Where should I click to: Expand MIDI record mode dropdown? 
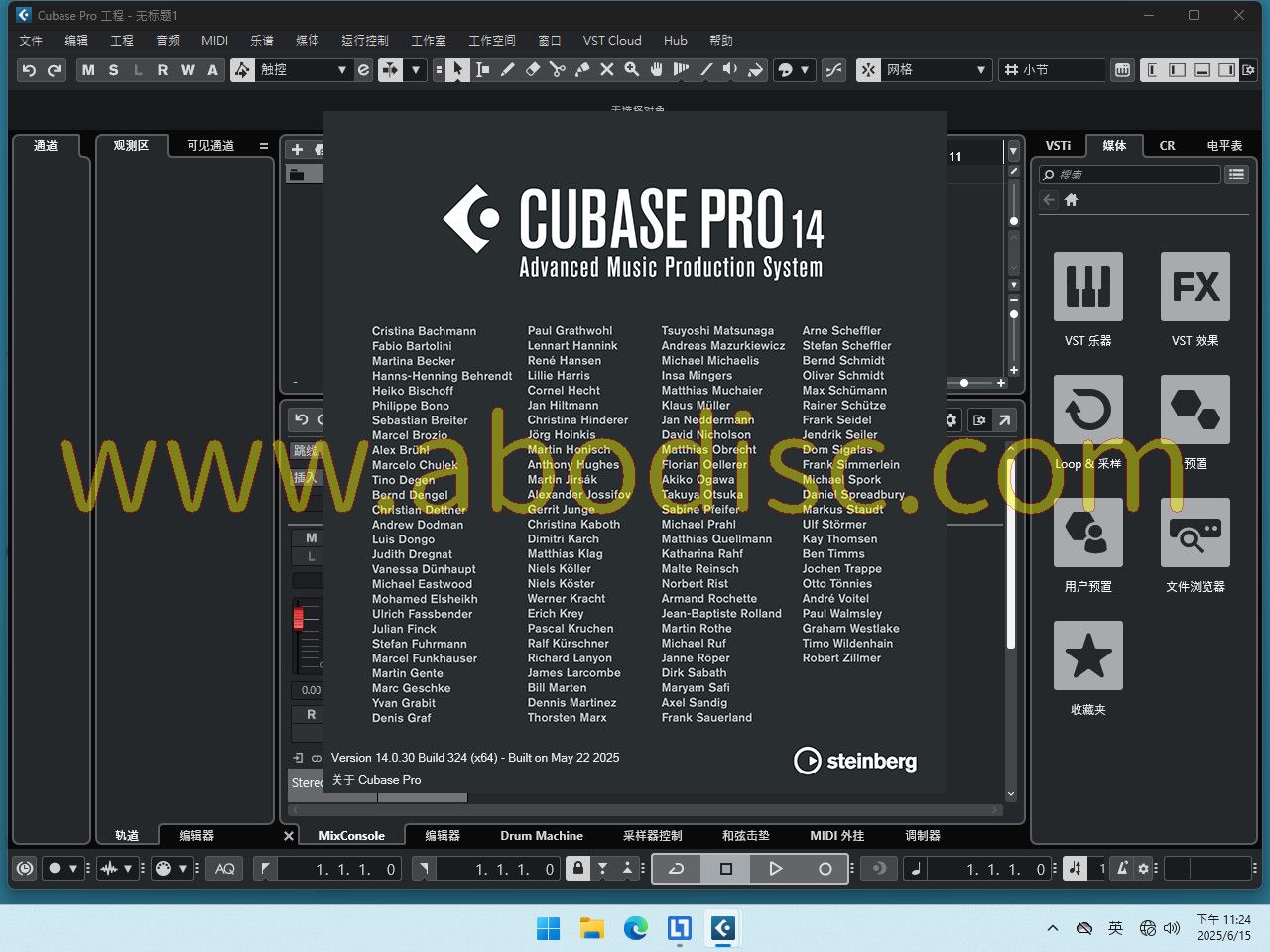click(x=183, y=869)
